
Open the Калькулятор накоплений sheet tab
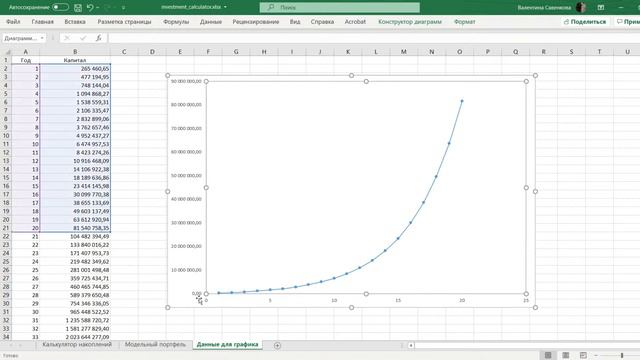77,344
